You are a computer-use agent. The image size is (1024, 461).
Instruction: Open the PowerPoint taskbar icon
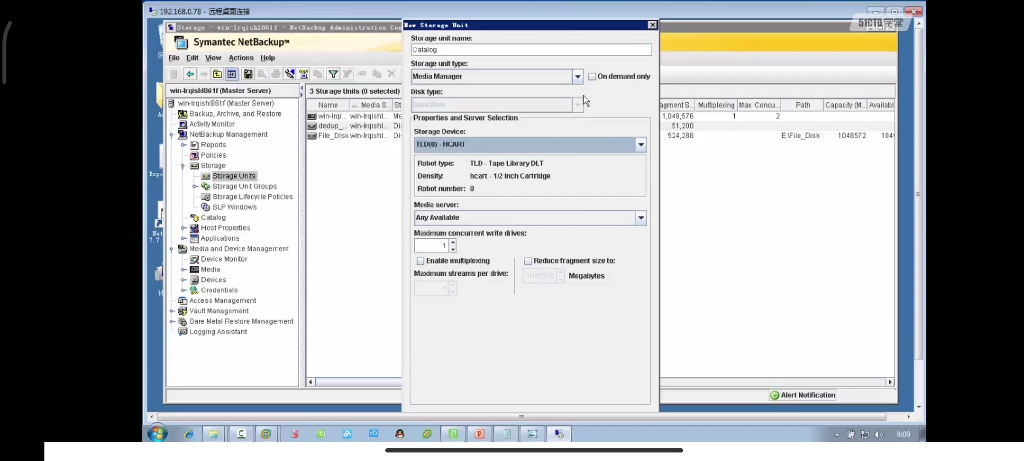(x=479, y=434)
